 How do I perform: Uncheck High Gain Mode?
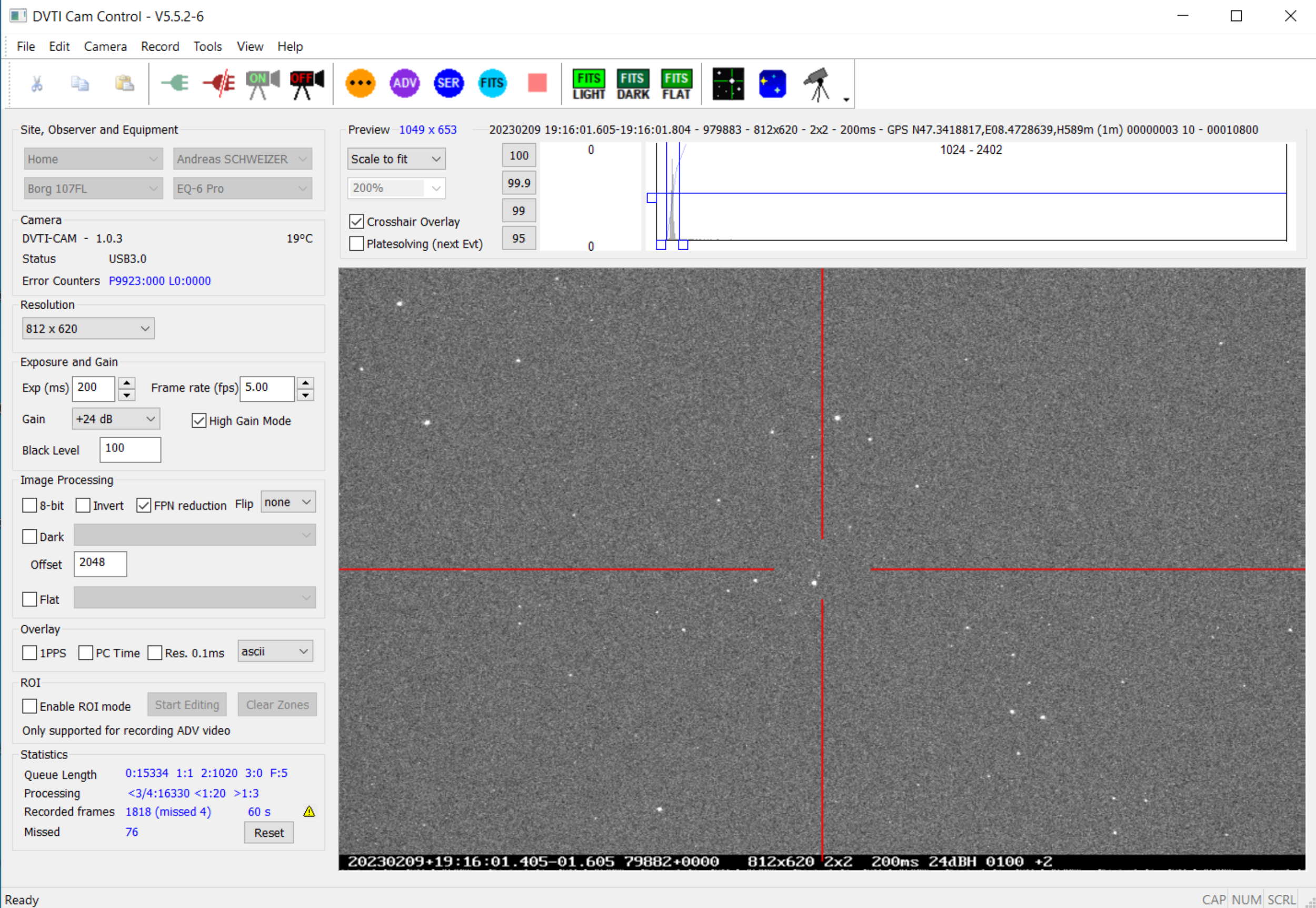point(199,421)
